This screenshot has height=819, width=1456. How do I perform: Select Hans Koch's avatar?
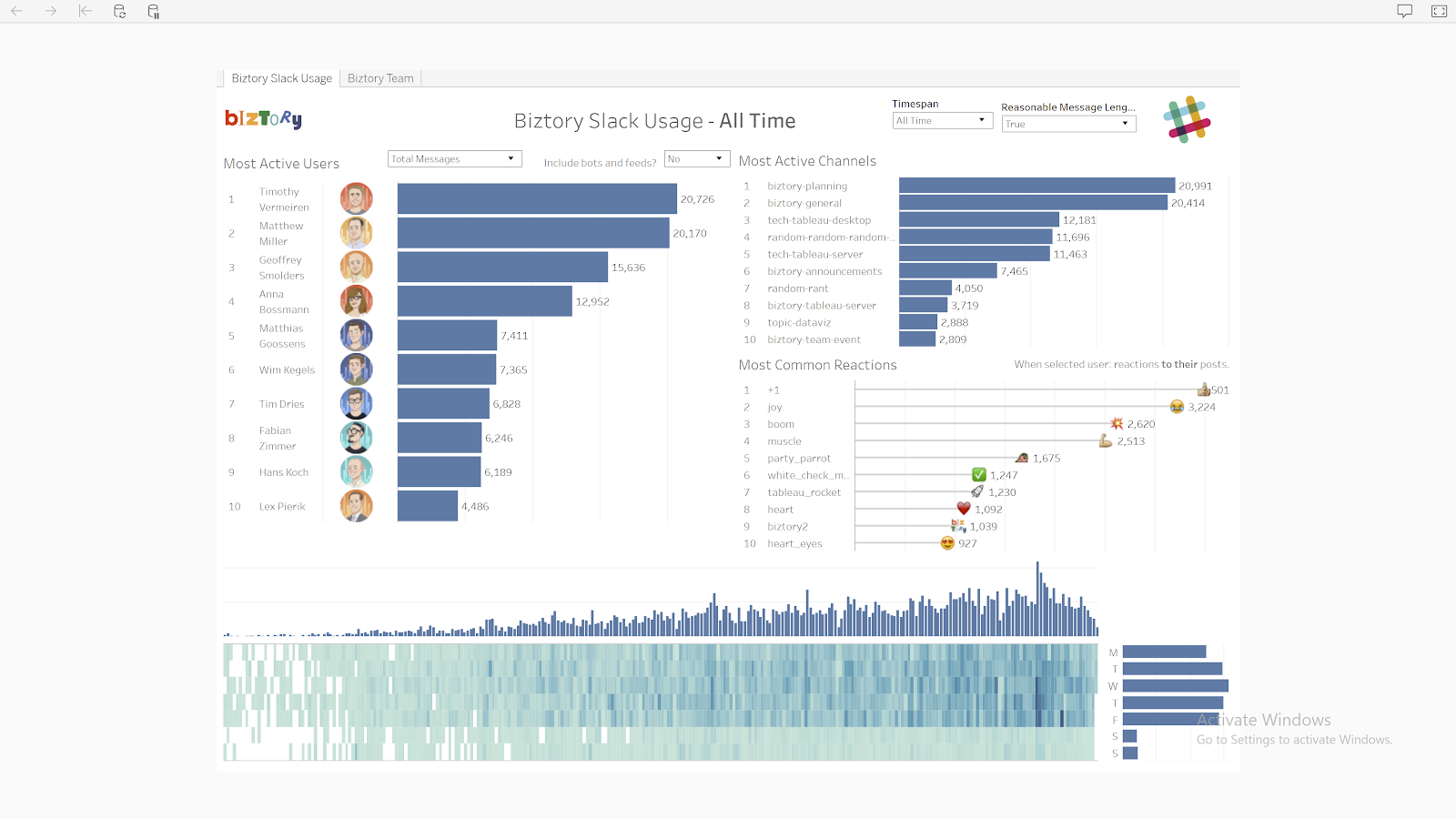tap(357, 471)
